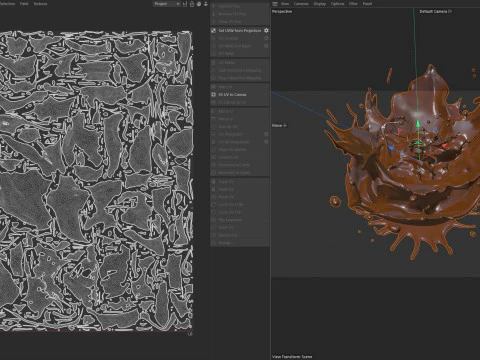
Task: Click the lock icon in texture view toolbar
Action: point(192,4)
